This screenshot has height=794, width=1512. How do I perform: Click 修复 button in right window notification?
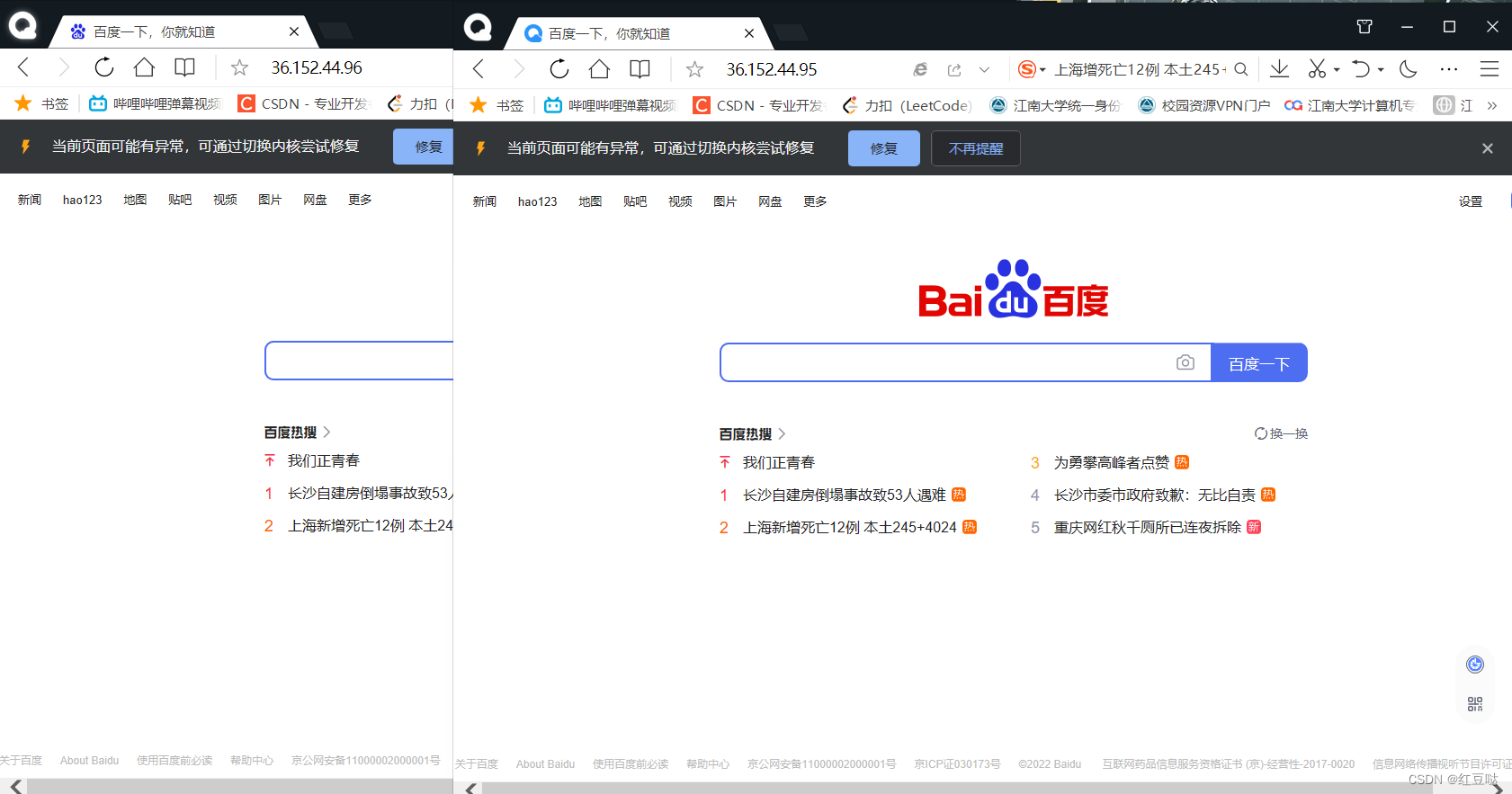coord(884,148)
